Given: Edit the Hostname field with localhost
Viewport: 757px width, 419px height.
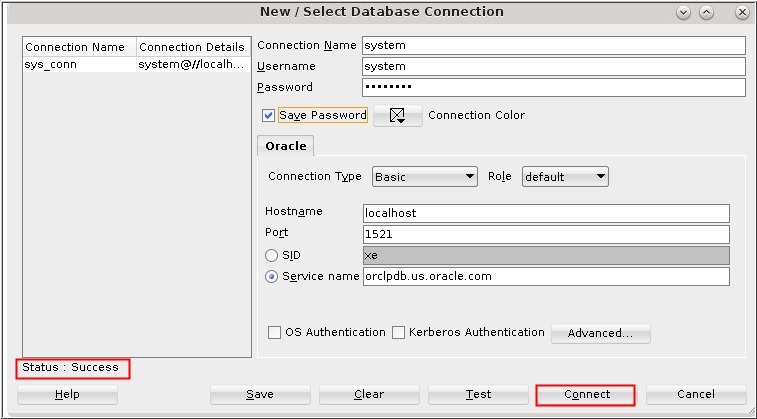Looking at the screenshot, I should (546, 213).
